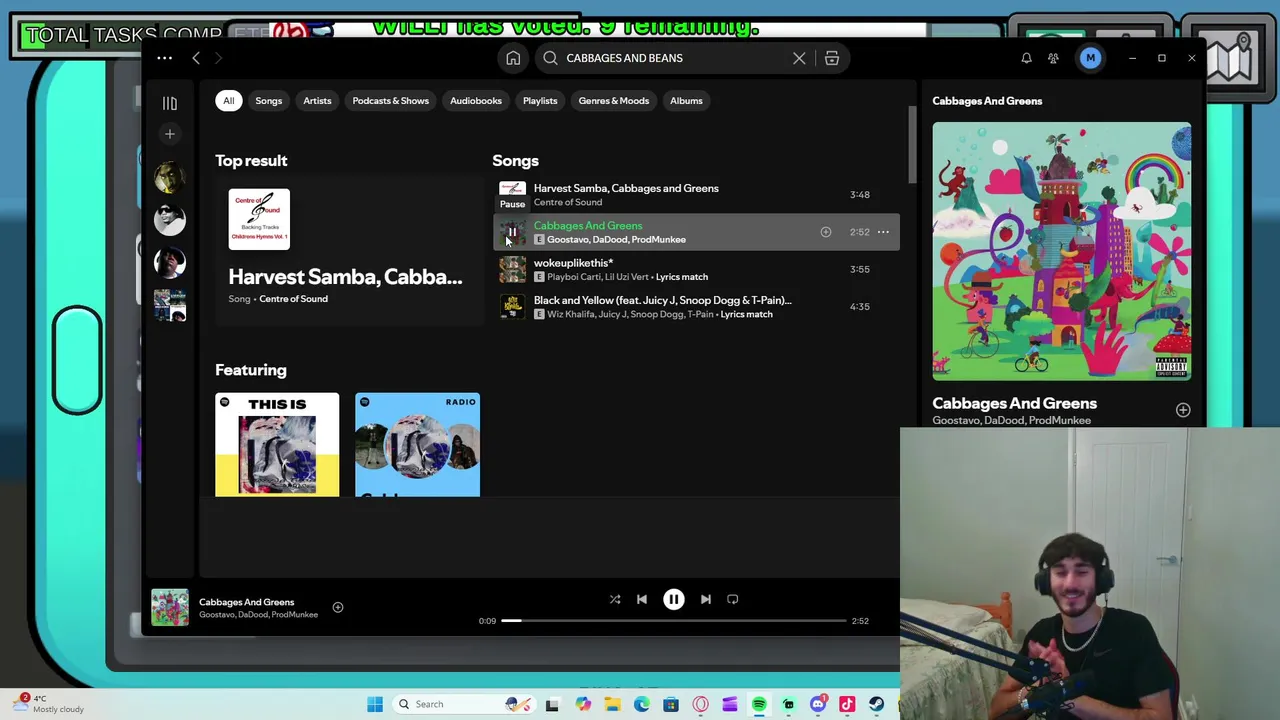Screen dimensions: 1280x720
Task: Open second playlist in library sidebar
Action: [x=170, y=220]
